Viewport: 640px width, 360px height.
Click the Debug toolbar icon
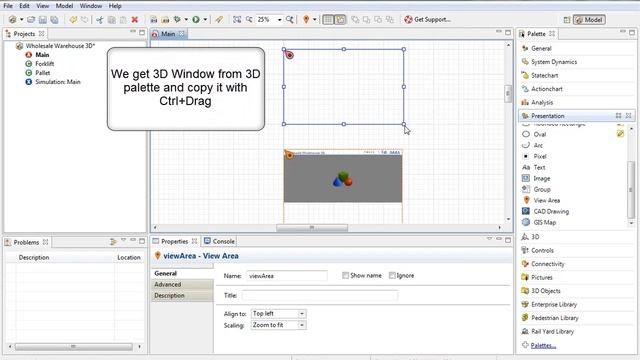(177, 19)
